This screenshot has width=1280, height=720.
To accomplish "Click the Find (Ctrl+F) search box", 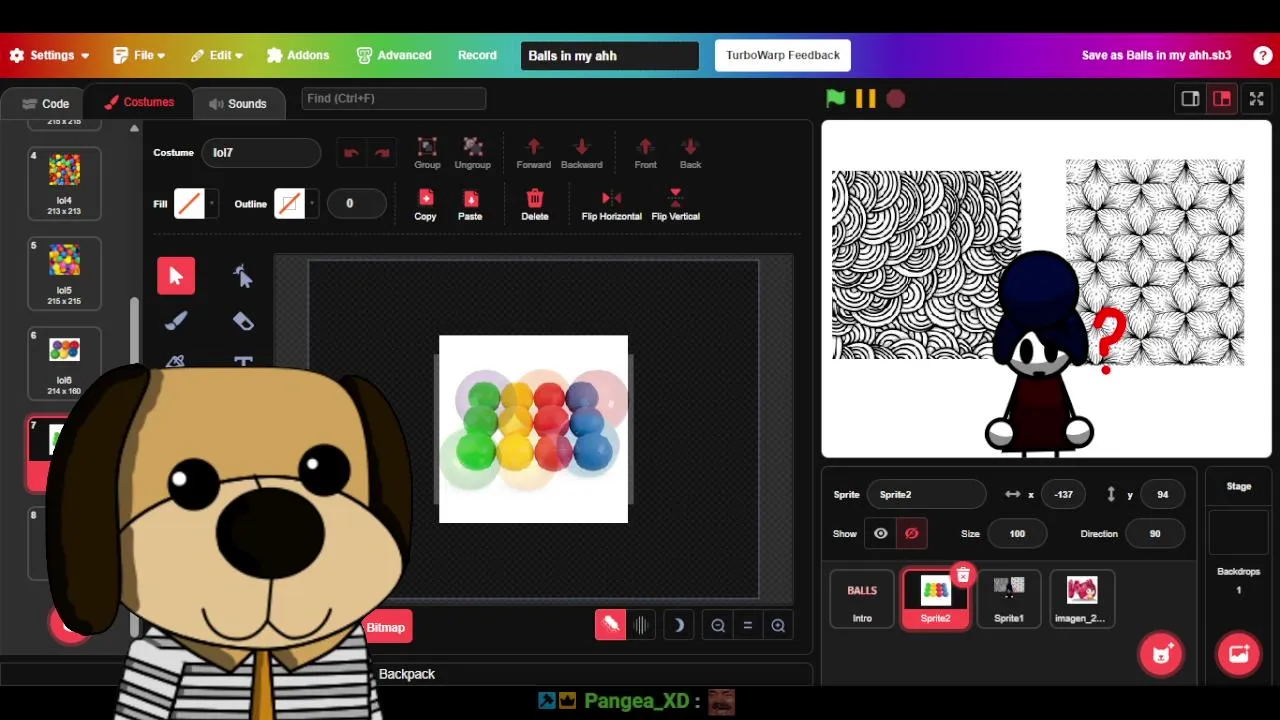I will [394, 98].
